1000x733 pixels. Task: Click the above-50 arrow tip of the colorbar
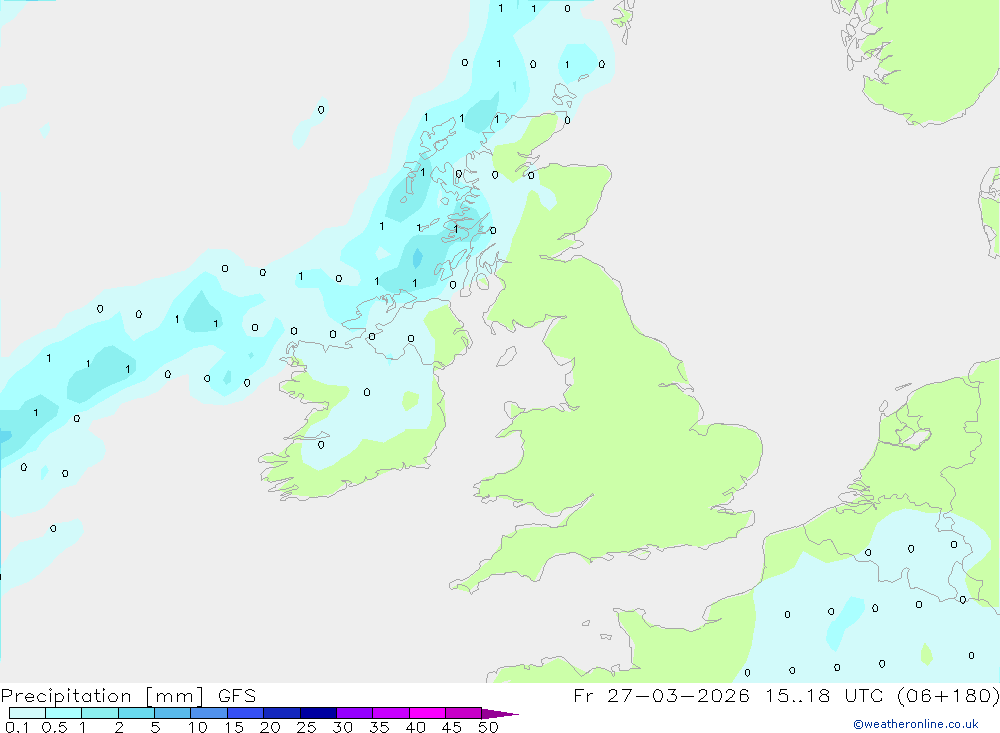pos(500,714)
